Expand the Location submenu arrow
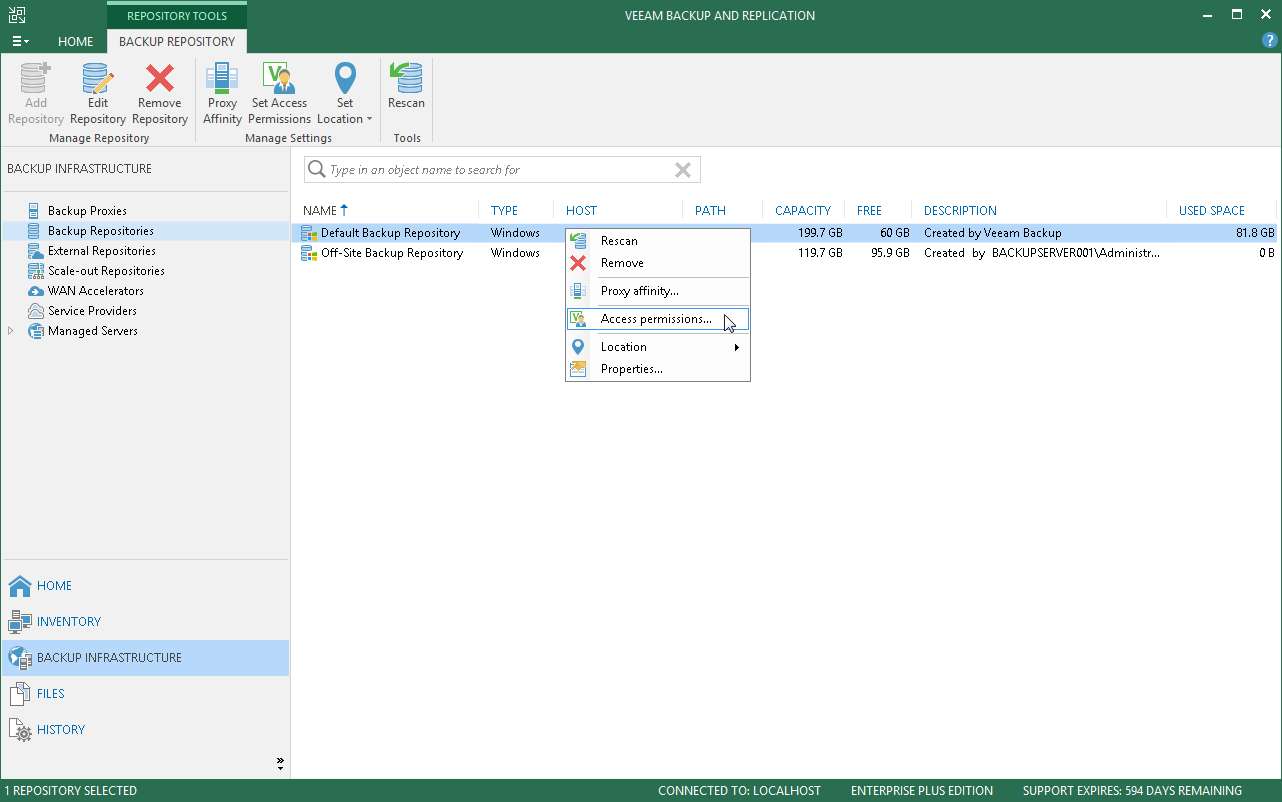Image resolution: width=1282 pixels, height=802 pixels. pyautogui.click(x=737, y=347)
